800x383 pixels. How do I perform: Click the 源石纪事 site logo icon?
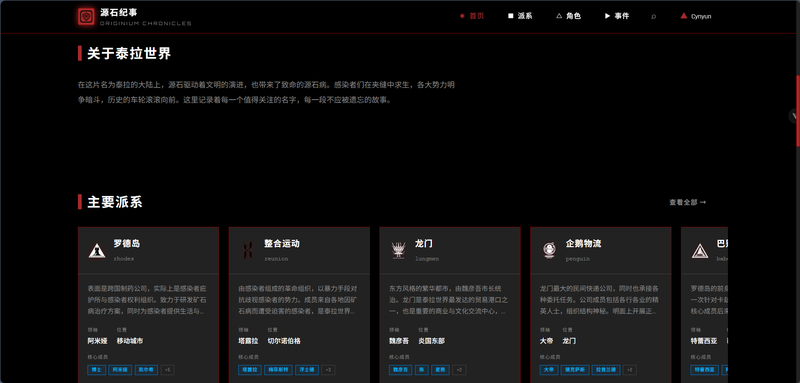coord(87,17)
